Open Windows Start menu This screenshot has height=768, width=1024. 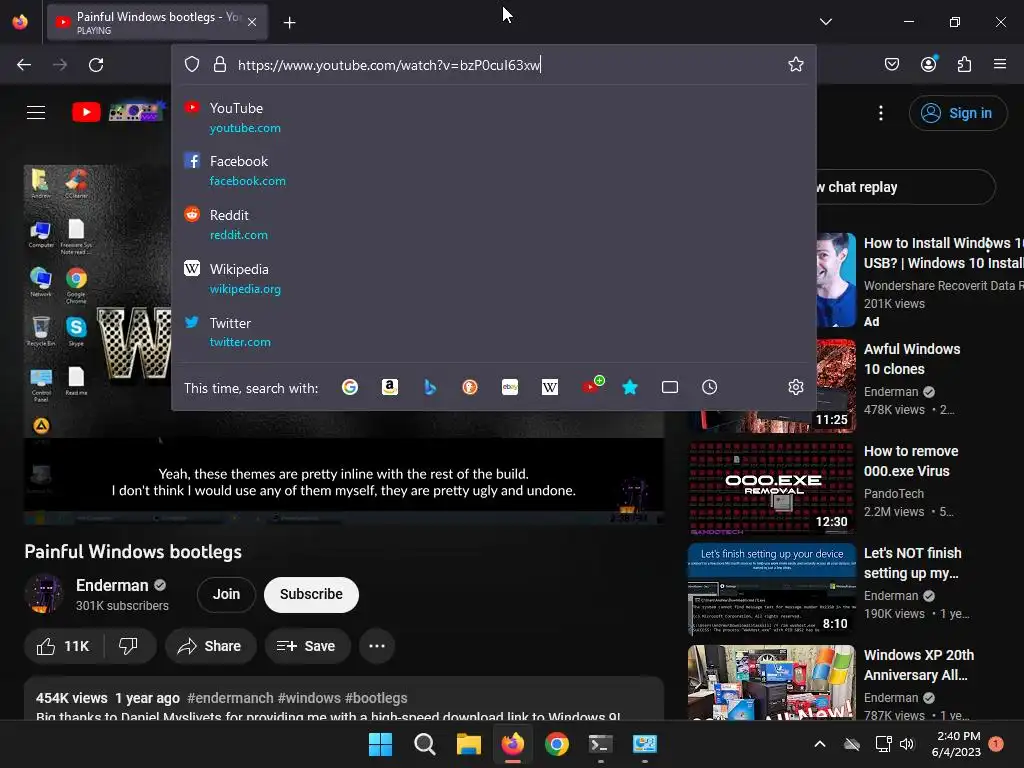click(380, 744)
